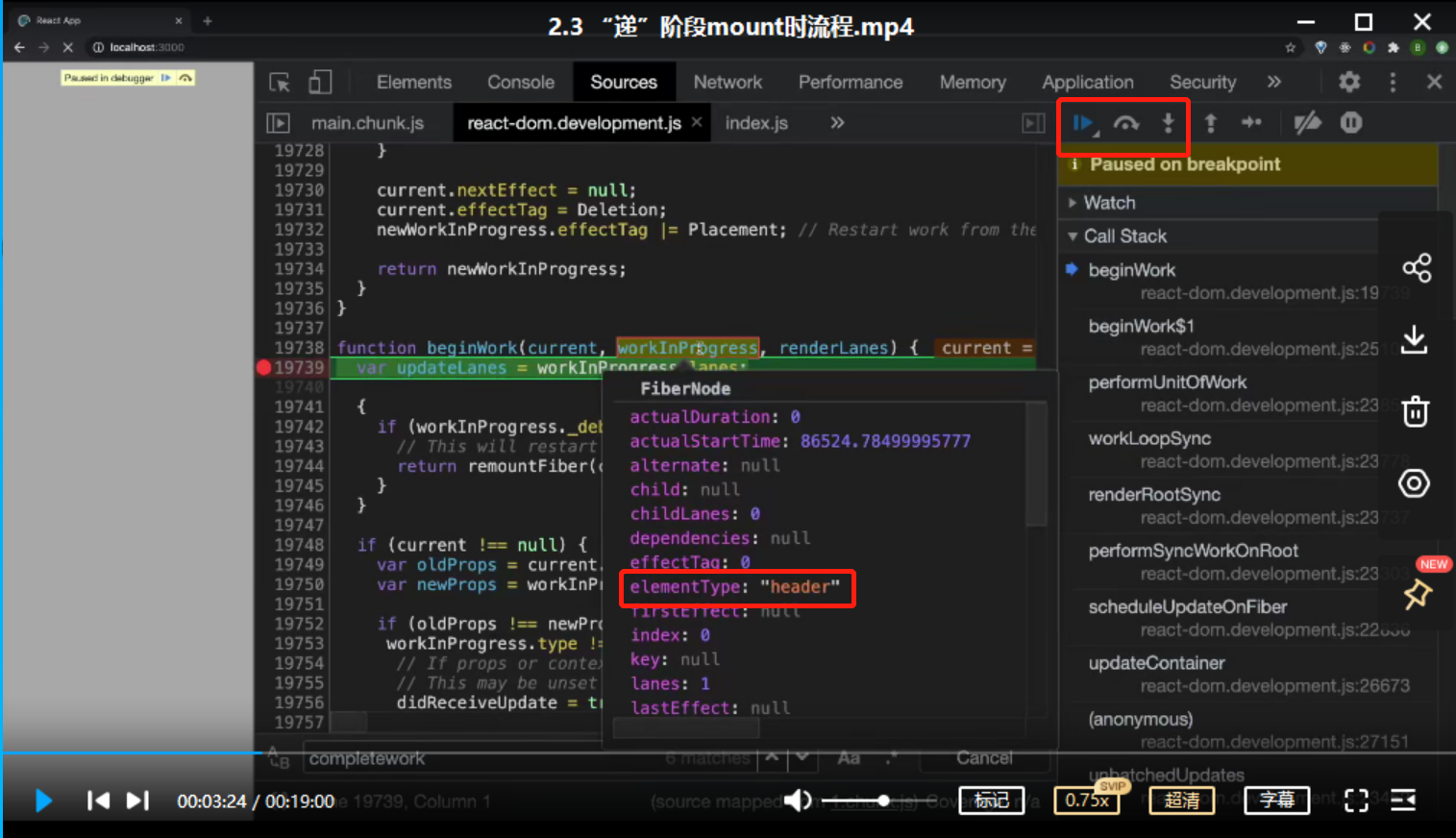Hide the debugger sidebar pane icon

click(1033, 123)
